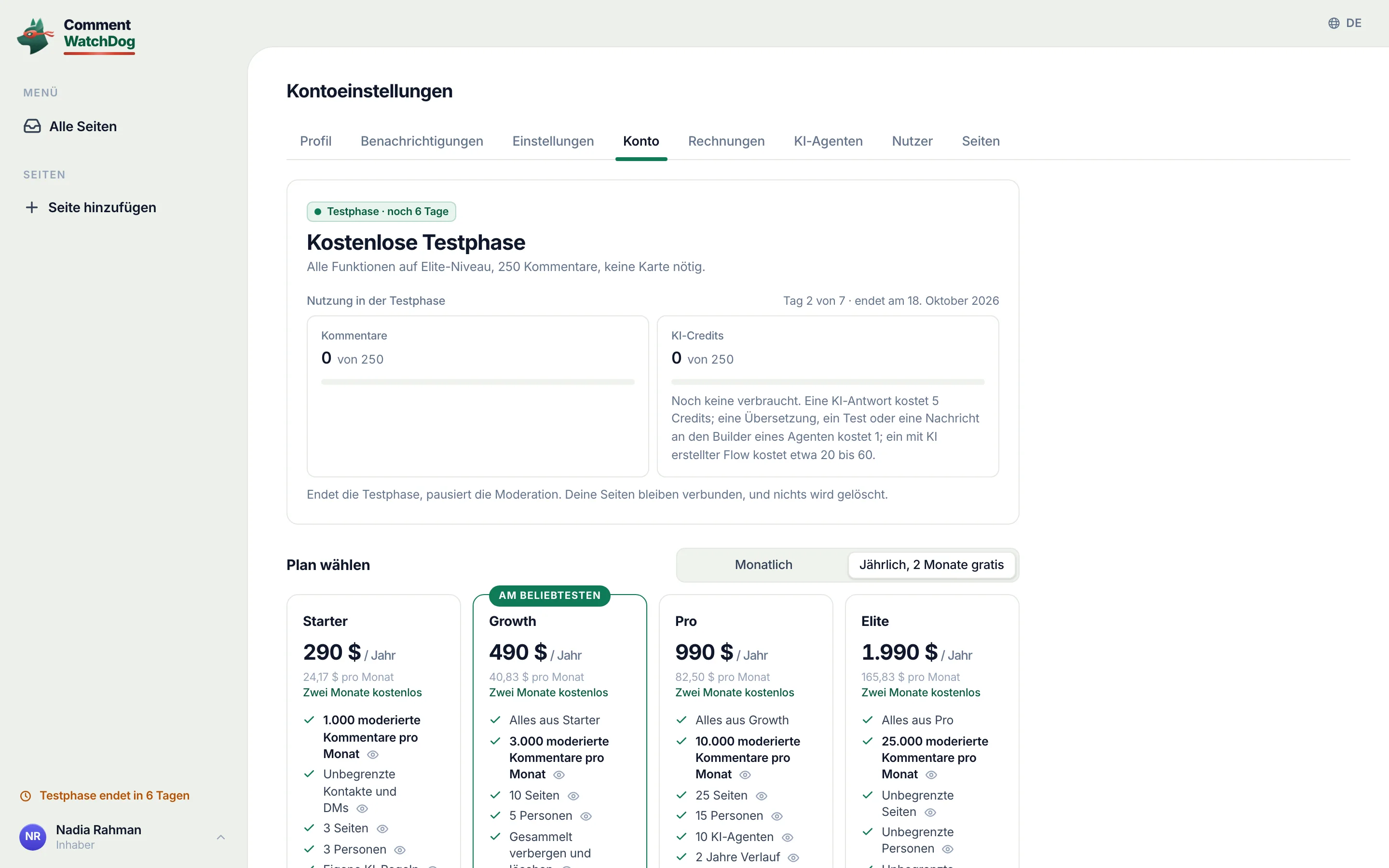Click eye icon beside Elite Unbegrenzte Personen
Image resolution: width=1389 pixels, height=868 pixels.
(948, 849)
